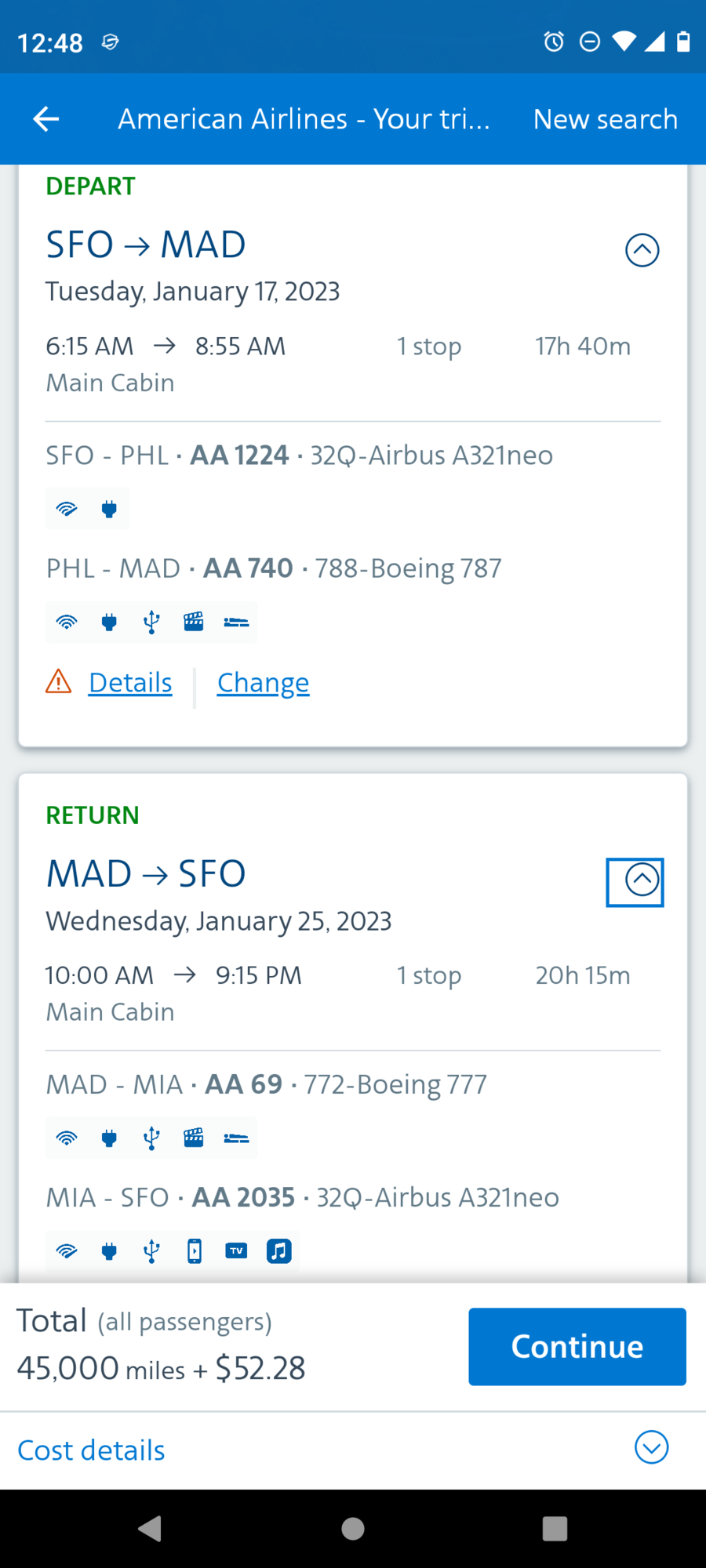This screenshot has height=1568, width=706.
Task: Tap the movie clapperboard icon for AA 740
Action: 194,622
